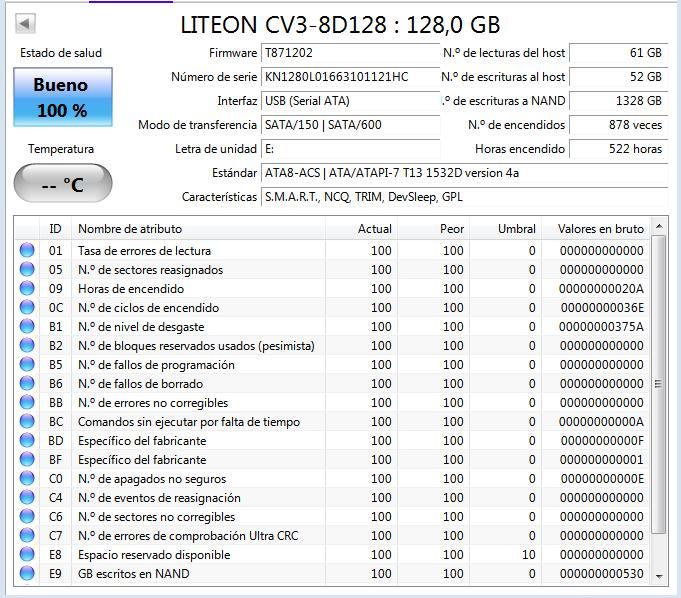The width and height of the screenshot is (681, 598).
Task: Select row N.º de fallos de borrado
Action: 332,383
